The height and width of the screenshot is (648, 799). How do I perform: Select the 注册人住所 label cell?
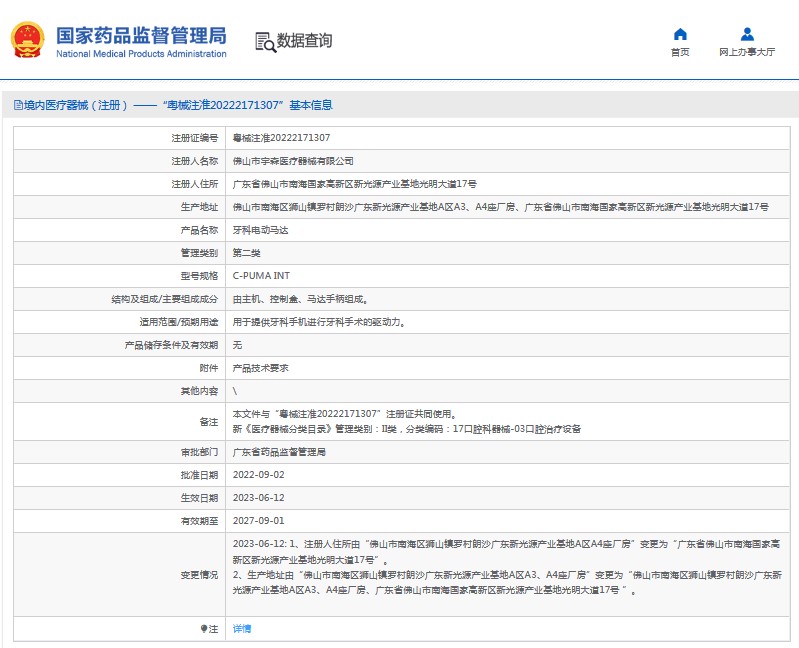pyautogui.click(x=120, y=184)
